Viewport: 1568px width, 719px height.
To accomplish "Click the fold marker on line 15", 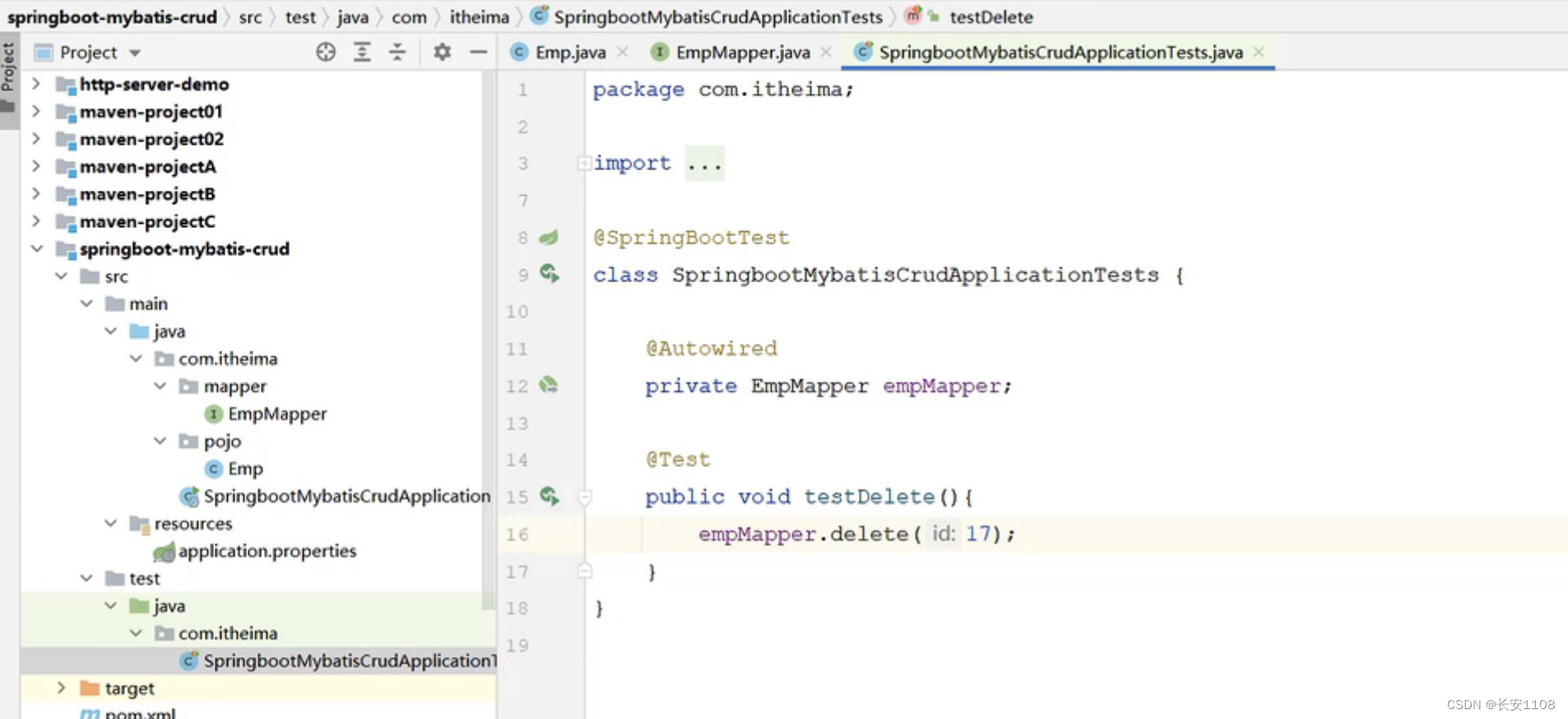I will click(x=585, y=497).
